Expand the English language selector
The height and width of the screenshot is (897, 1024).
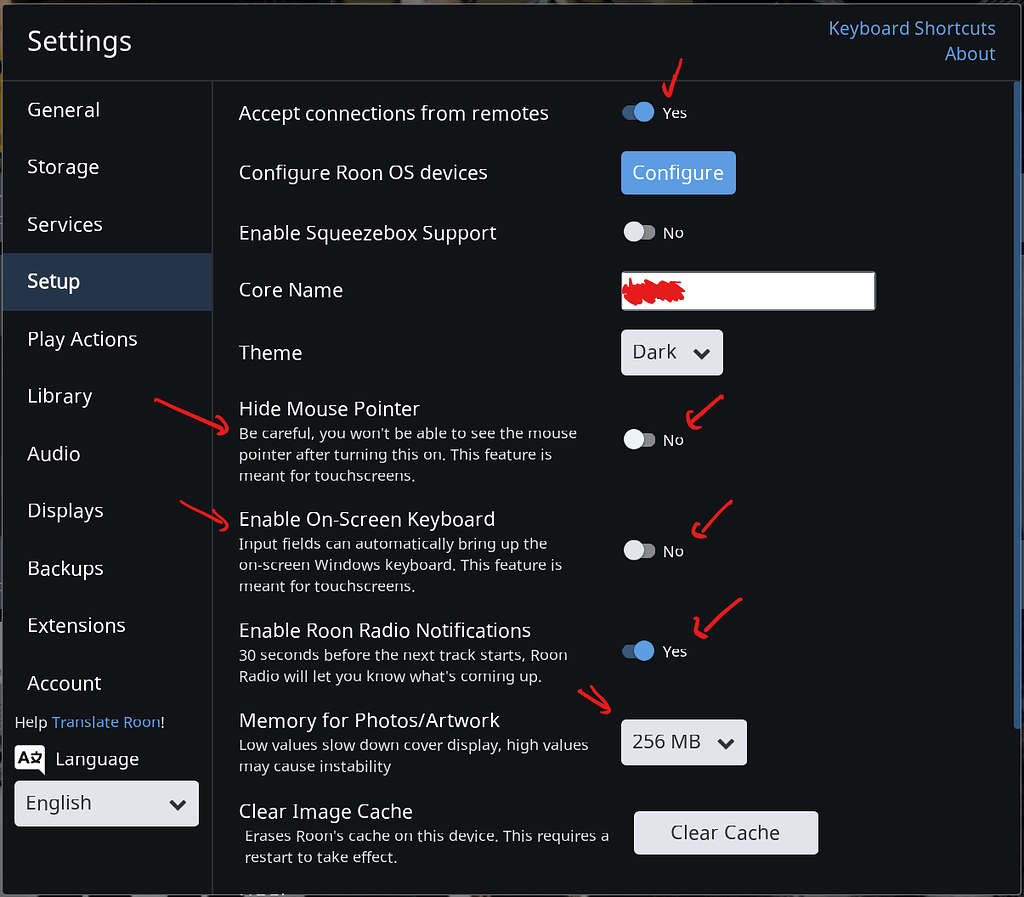pyautogui.click(x=106, y=803)
